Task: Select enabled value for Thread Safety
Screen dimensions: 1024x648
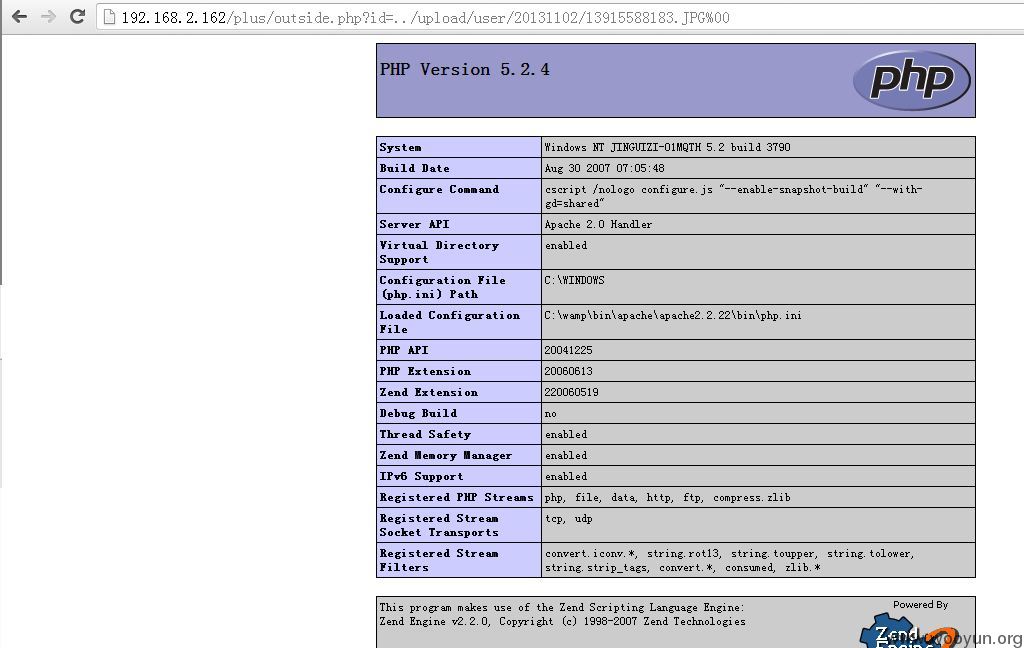Action: click(566, 434)
